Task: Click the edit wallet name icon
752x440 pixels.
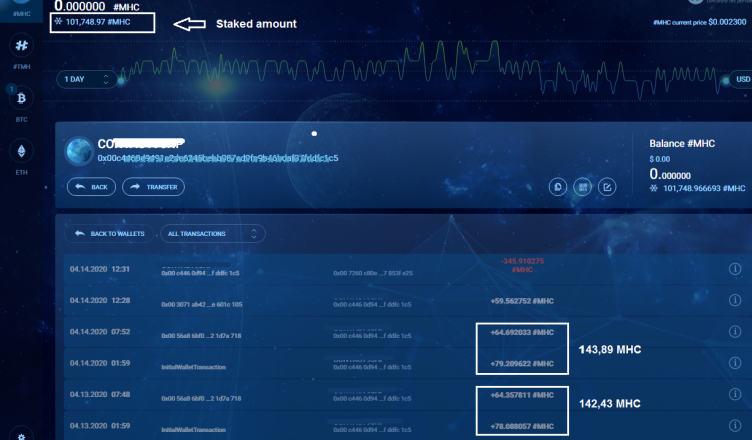Action: click(607, 187)
